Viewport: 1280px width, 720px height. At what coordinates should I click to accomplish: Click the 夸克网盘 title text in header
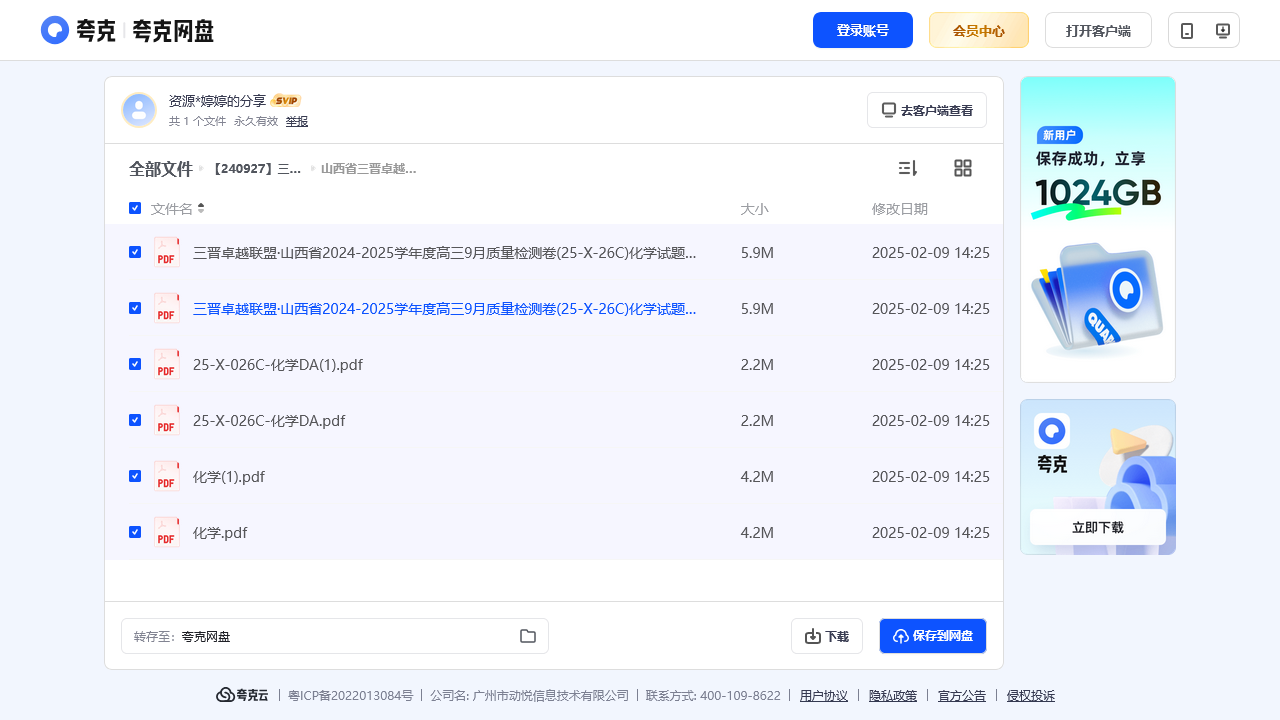(x=173, y=30)
